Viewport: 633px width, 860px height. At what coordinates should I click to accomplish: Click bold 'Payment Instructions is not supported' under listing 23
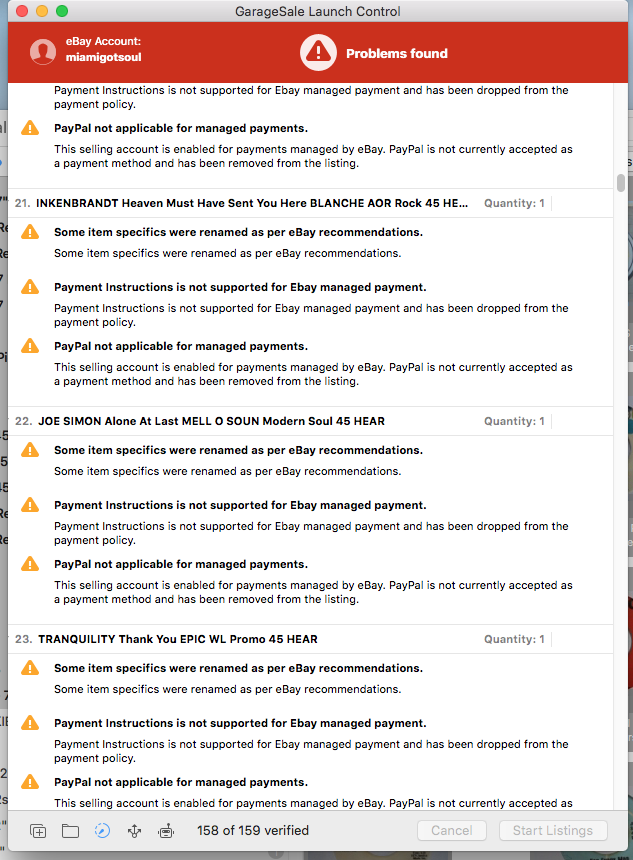pyautogui.click(x=240, y=723)
